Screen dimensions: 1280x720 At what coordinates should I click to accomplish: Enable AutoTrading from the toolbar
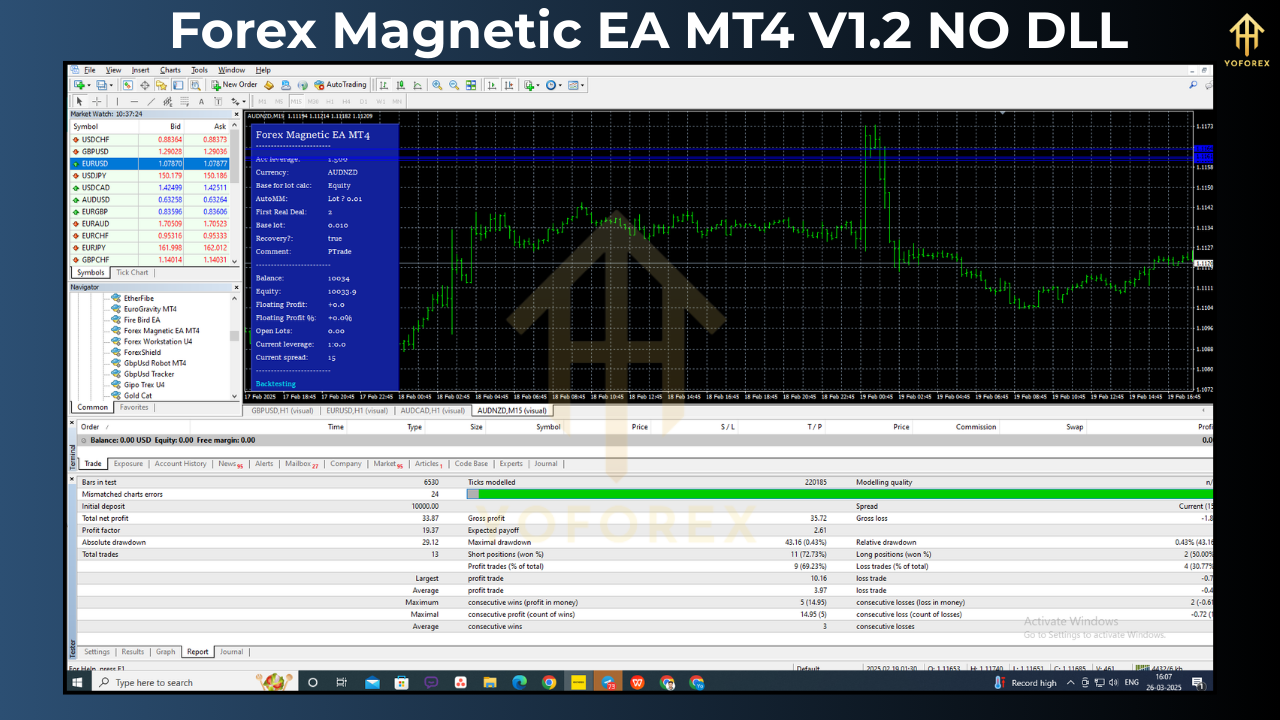(345, 84)
